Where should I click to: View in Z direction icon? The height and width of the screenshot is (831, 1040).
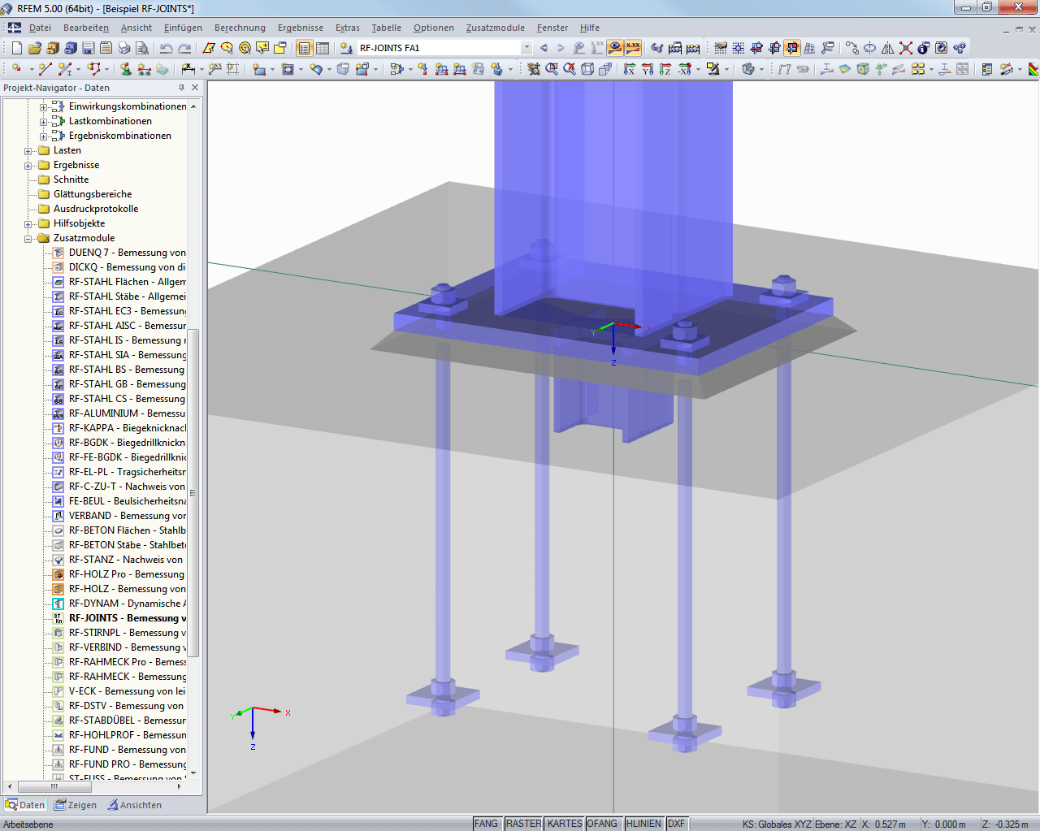click(x=665, y=69)
